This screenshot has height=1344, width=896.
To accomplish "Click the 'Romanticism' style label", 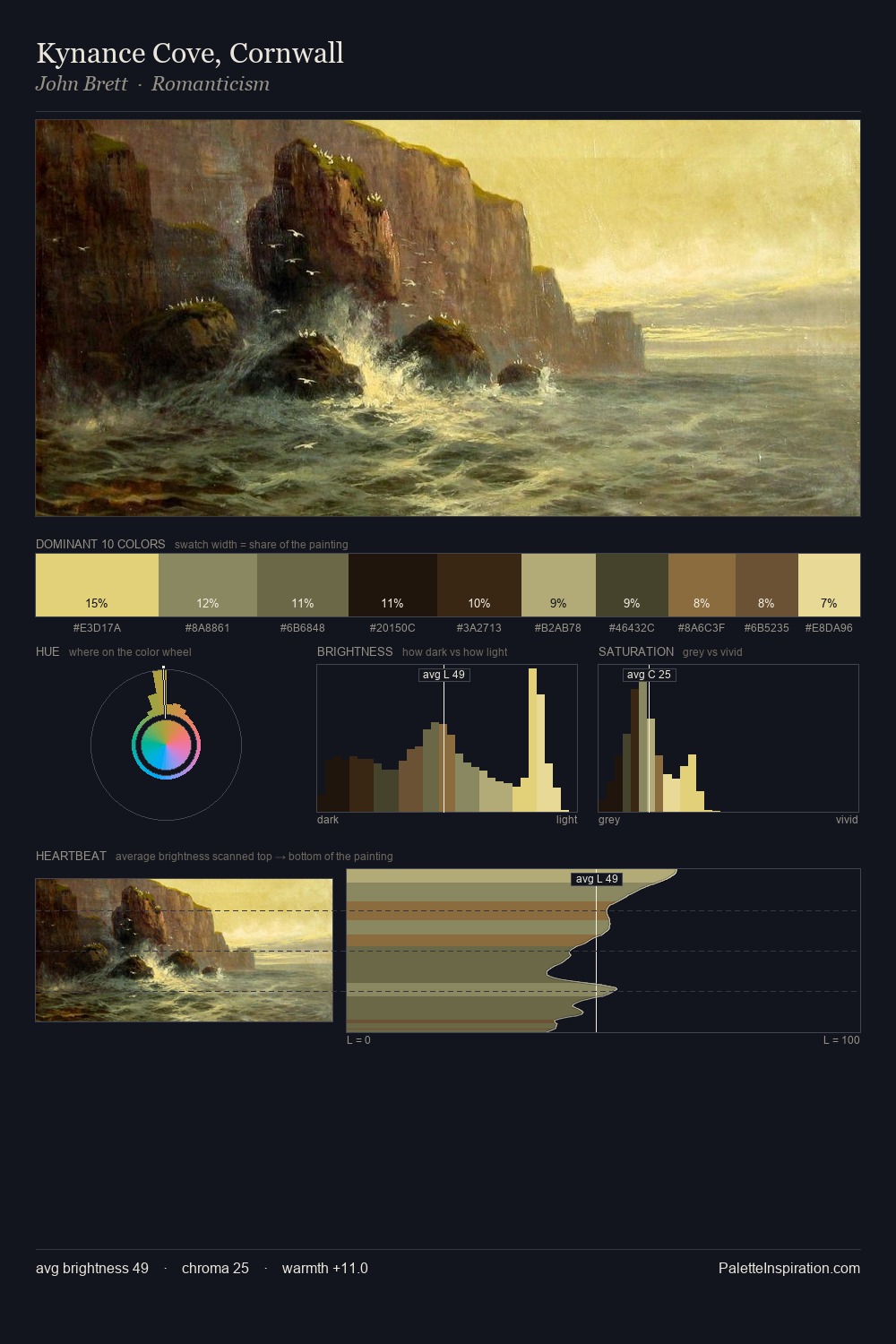I will pyautogui.click(x=211, y=84).
